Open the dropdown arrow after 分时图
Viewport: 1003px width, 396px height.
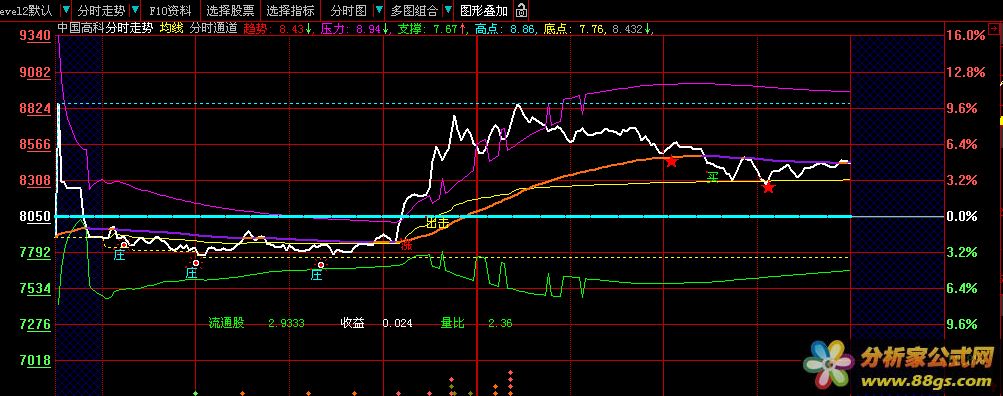(379, 10)
